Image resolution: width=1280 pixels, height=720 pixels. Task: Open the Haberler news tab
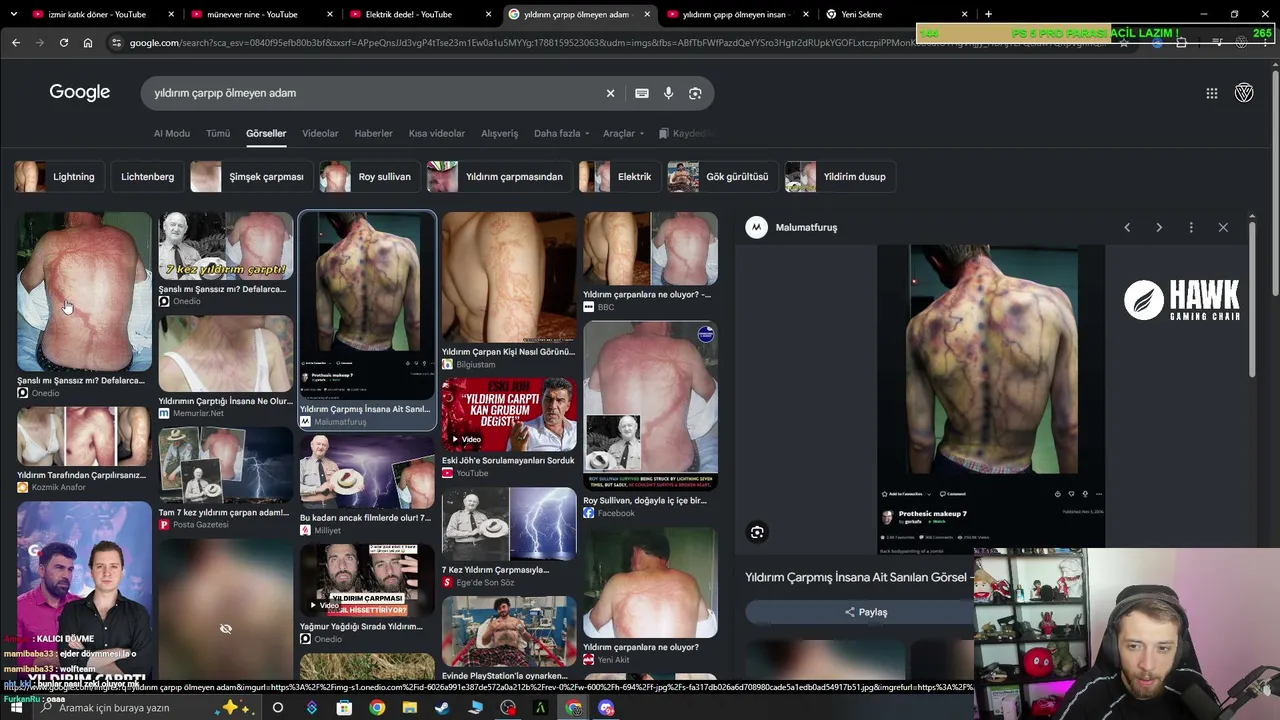coord(373,133)
